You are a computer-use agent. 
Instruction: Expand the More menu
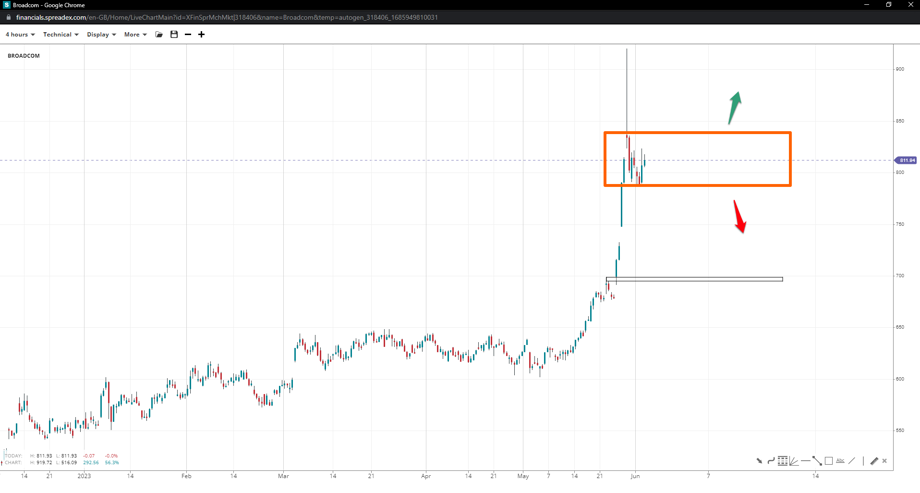point(135,35)
